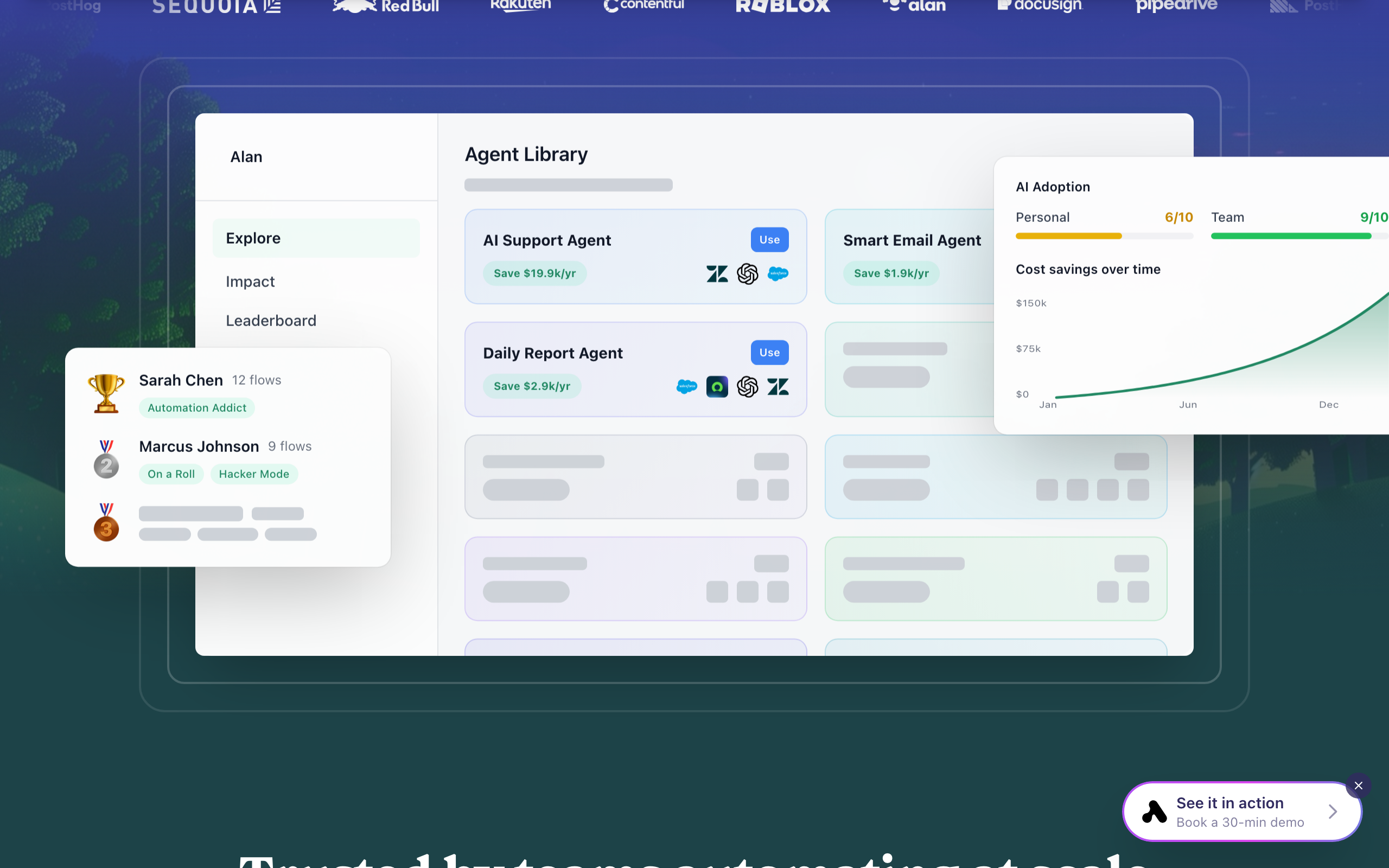
Task: Click the Personal adoption yellow progress bar
Action: pos(1068,236)
